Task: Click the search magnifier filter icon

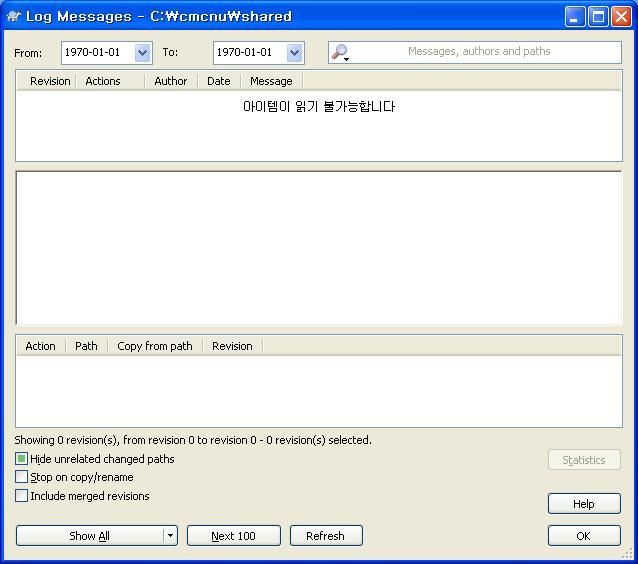Action: [340, 52]
